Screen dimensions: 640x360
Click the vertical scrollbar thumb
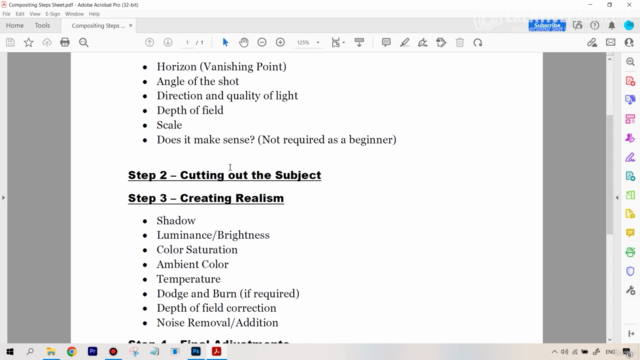tap(609, 175)
